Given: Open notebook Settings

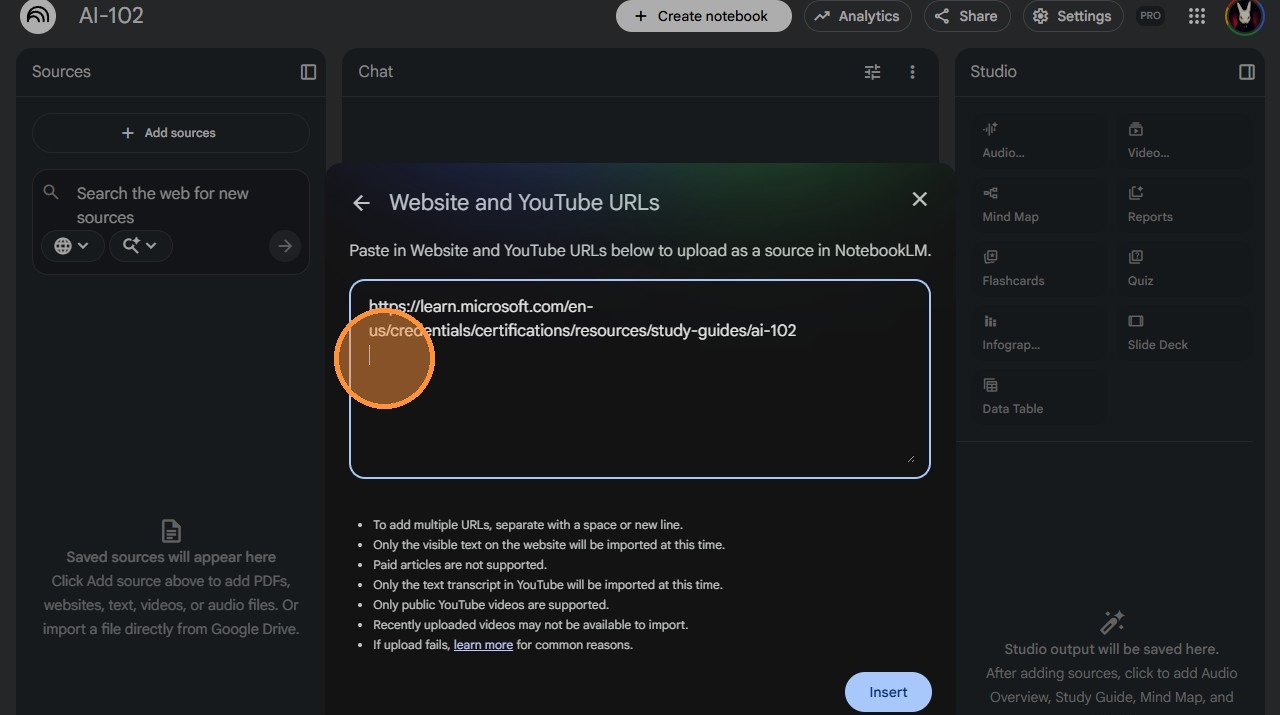Looking at the screenshot, I should click(x=1073, y=16).
